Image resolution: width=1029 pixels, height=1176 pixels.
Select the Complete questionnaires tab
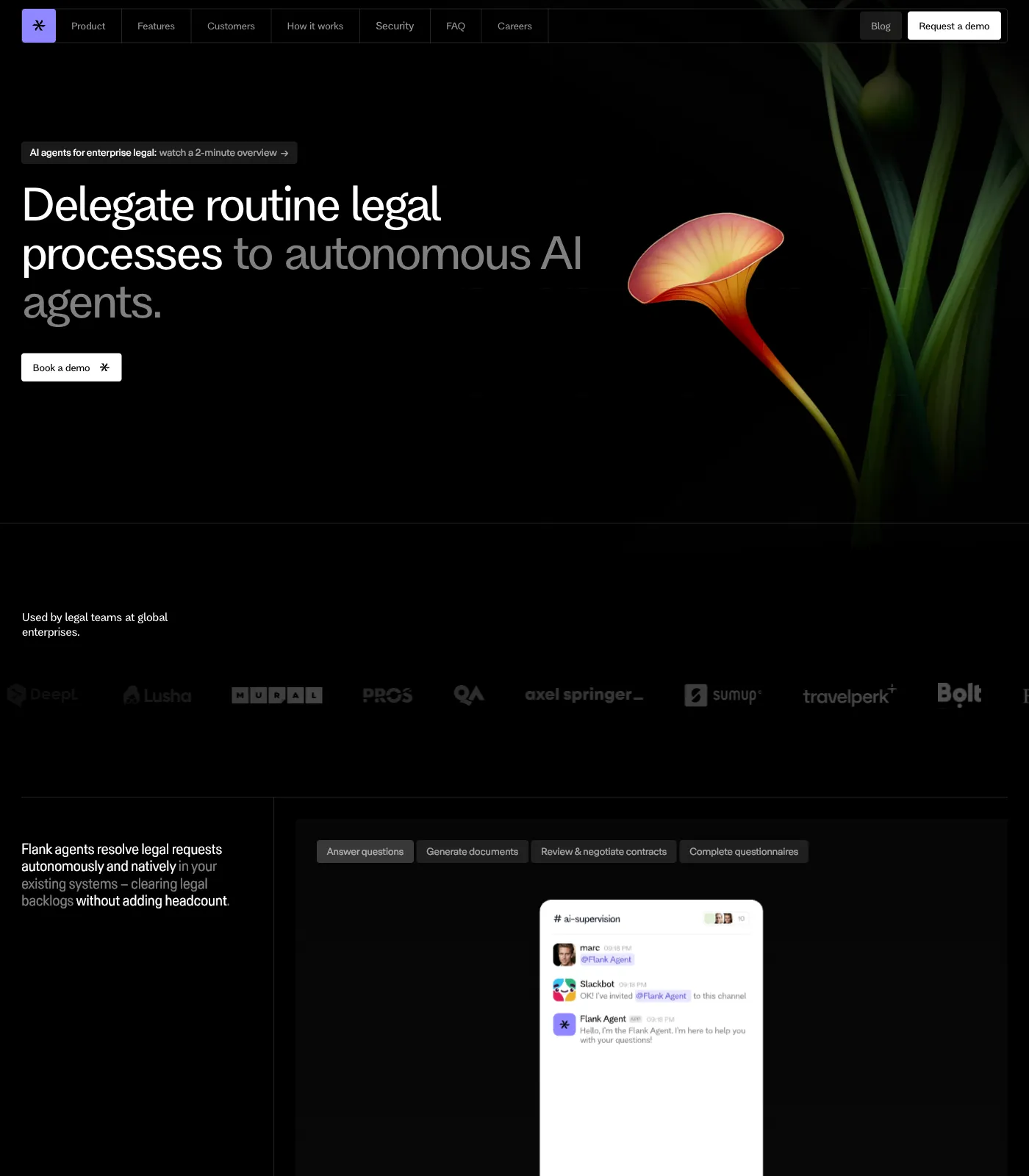pos(743,851)
